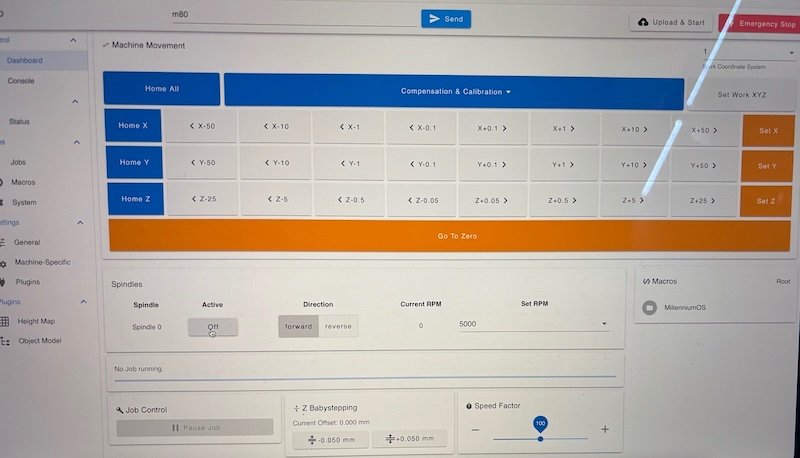
Task: Click Home X button
Action: [x=133, y=125]
